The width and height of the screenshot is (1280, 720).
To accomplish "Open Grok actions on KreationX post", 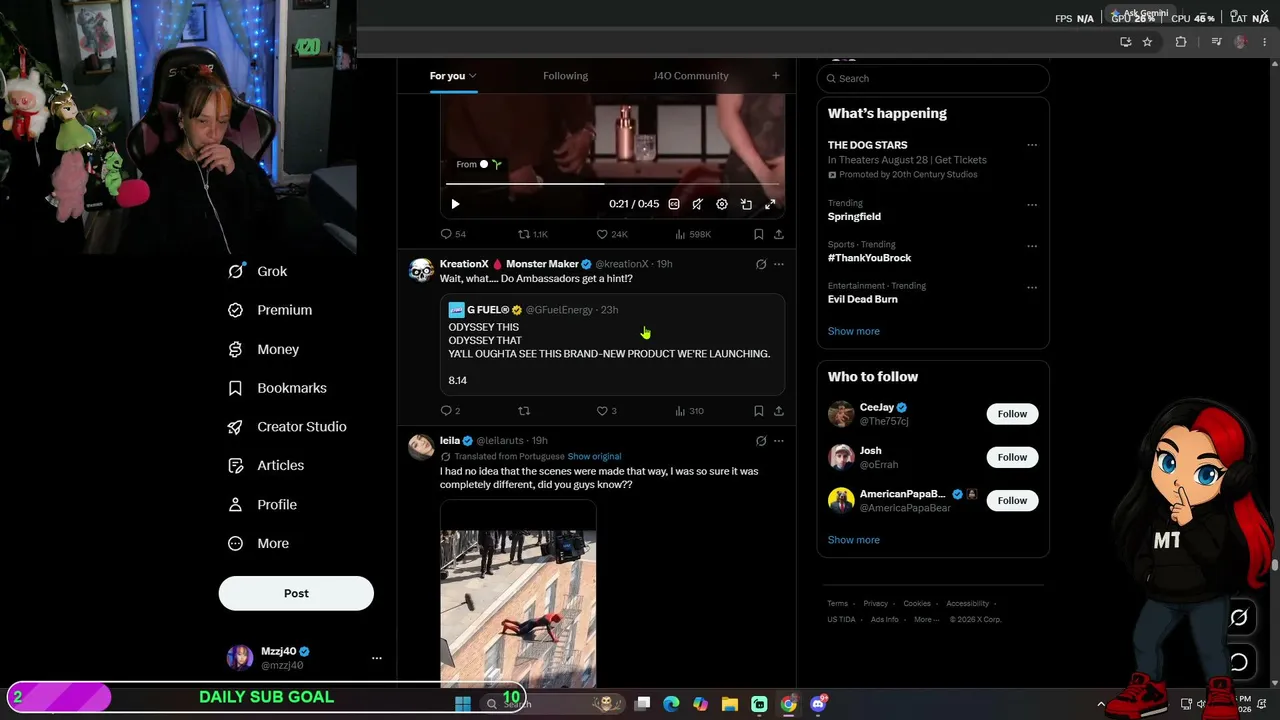I will (761, 264).
